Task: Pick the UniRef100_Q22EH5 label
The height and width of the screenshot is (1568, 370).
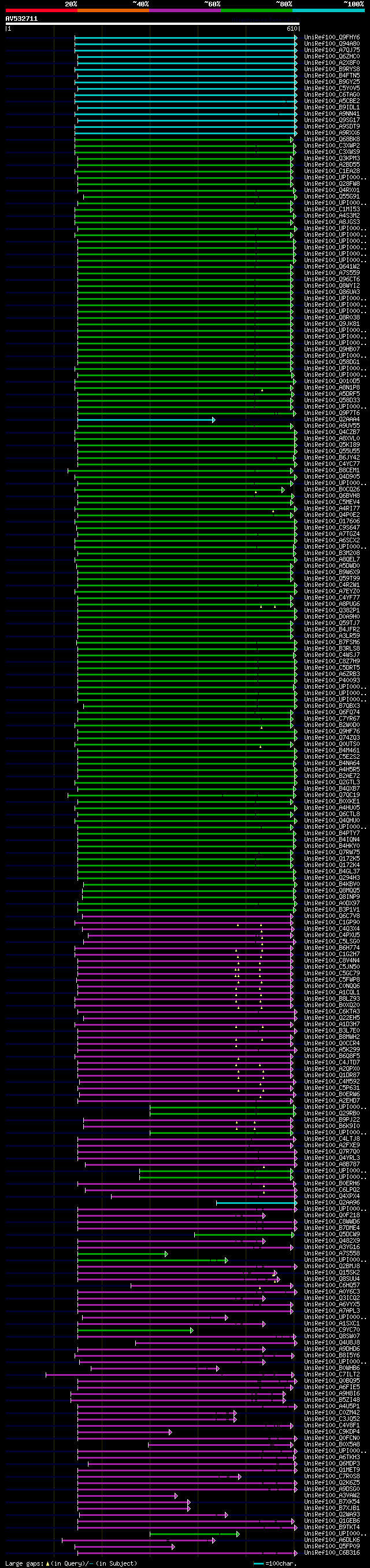Action: click(332, 1018)
